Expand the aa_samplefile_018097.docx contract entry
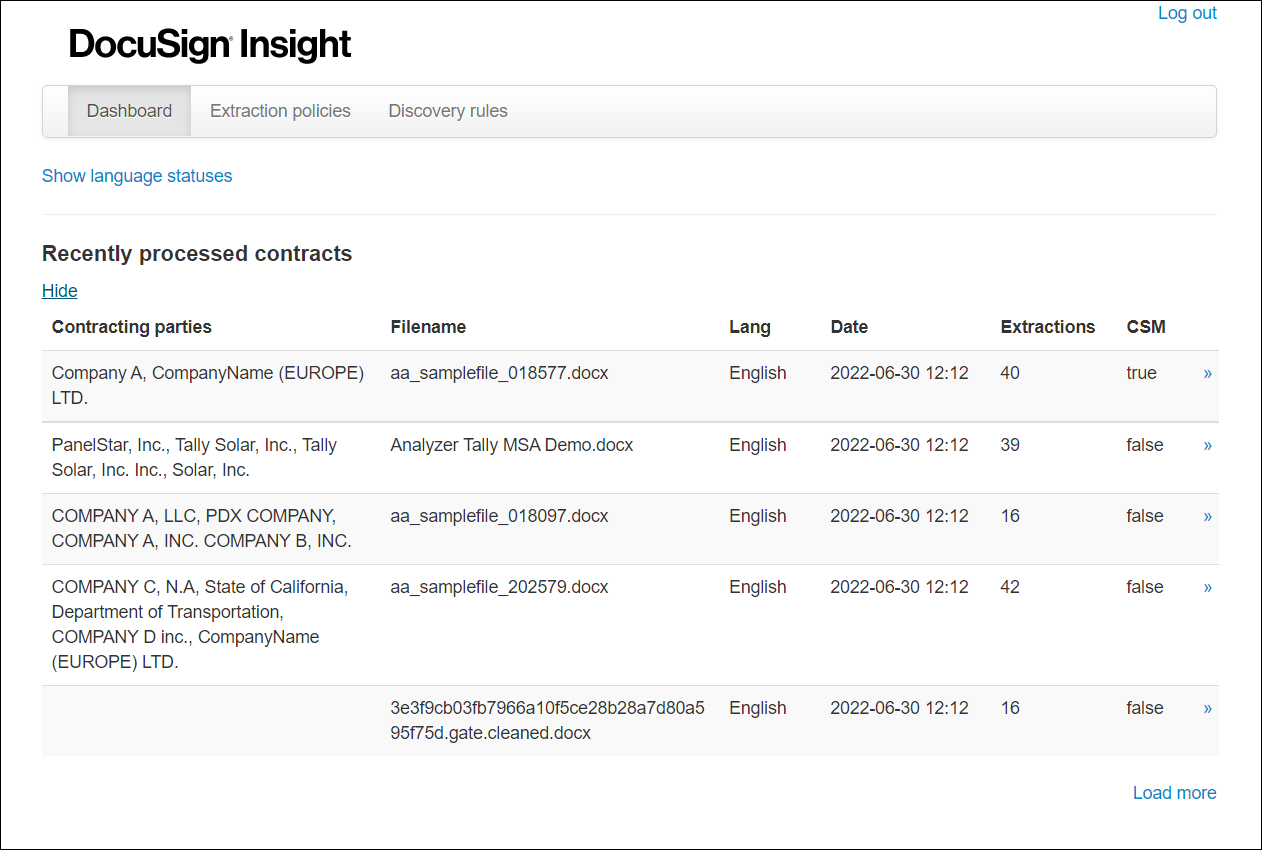Screen dimensions: 1262x850 point(1207,516)
